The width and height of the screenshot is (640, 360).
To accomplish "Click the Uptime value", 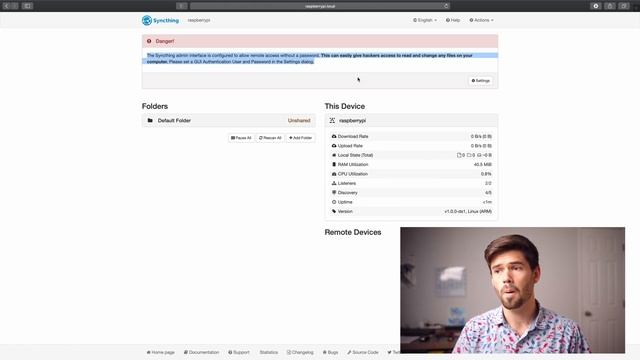I will (x=487, y=202).
